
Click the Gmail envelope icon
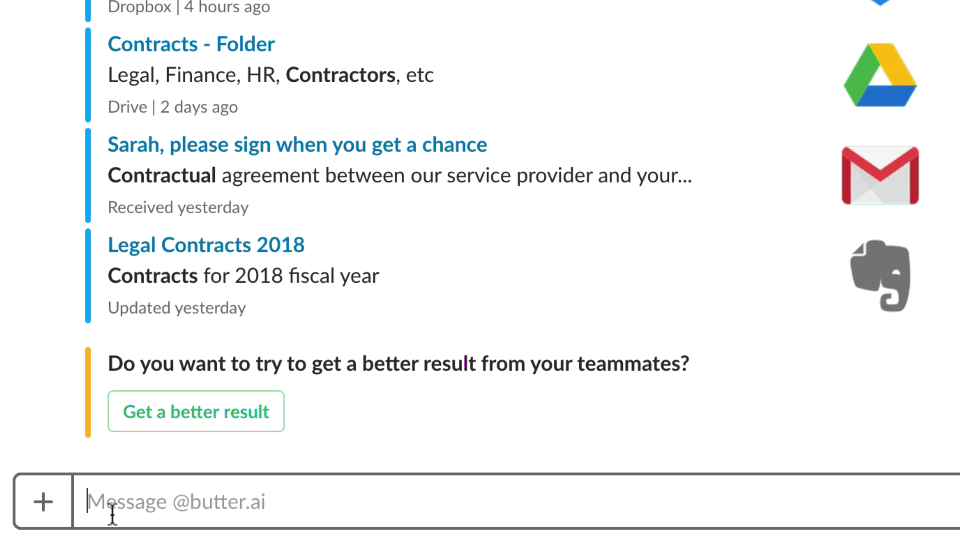tap(880, 175)
